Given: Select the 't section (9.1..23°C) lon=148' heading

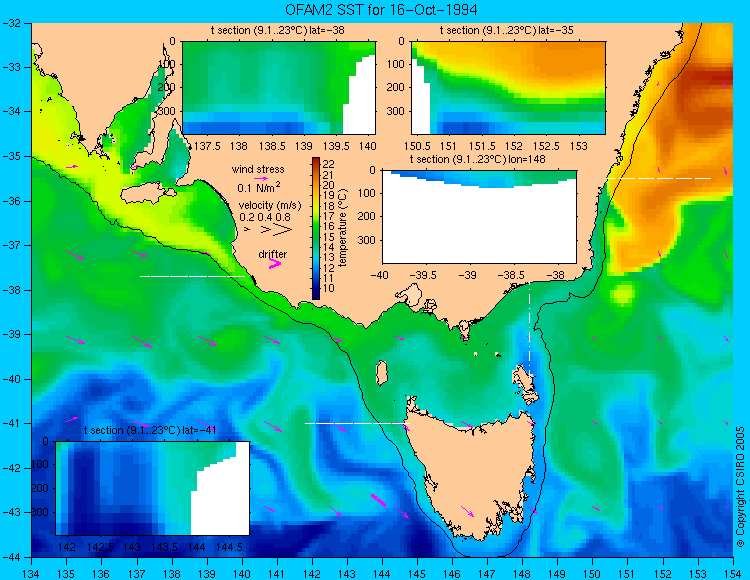Looking at the screenshot, I should (477, 159).
